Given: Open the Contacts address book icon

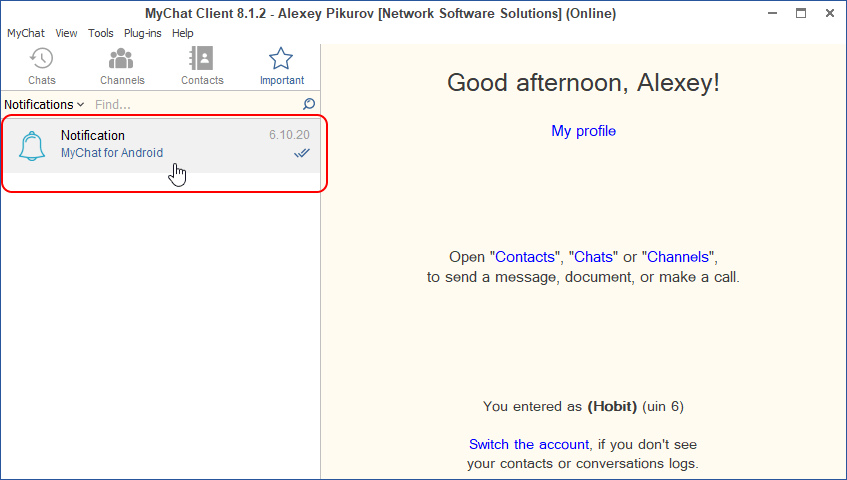Looking at the screenshot, I should pyautogui.click(x=202, y=59).
